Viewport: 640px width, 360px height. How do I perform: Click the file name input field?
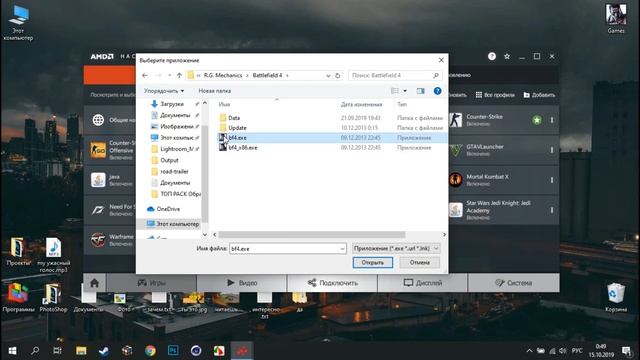288,249
